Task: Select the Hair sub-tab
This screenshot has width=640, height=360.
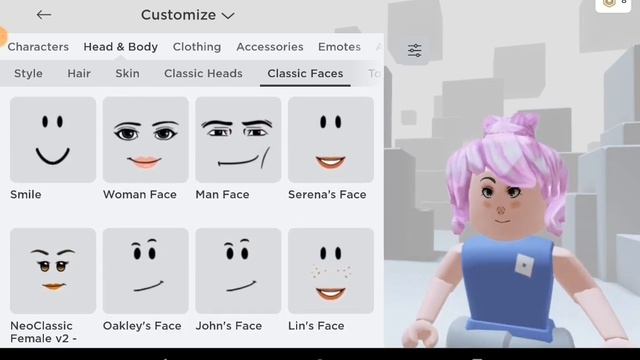Action: pos(79,73)
